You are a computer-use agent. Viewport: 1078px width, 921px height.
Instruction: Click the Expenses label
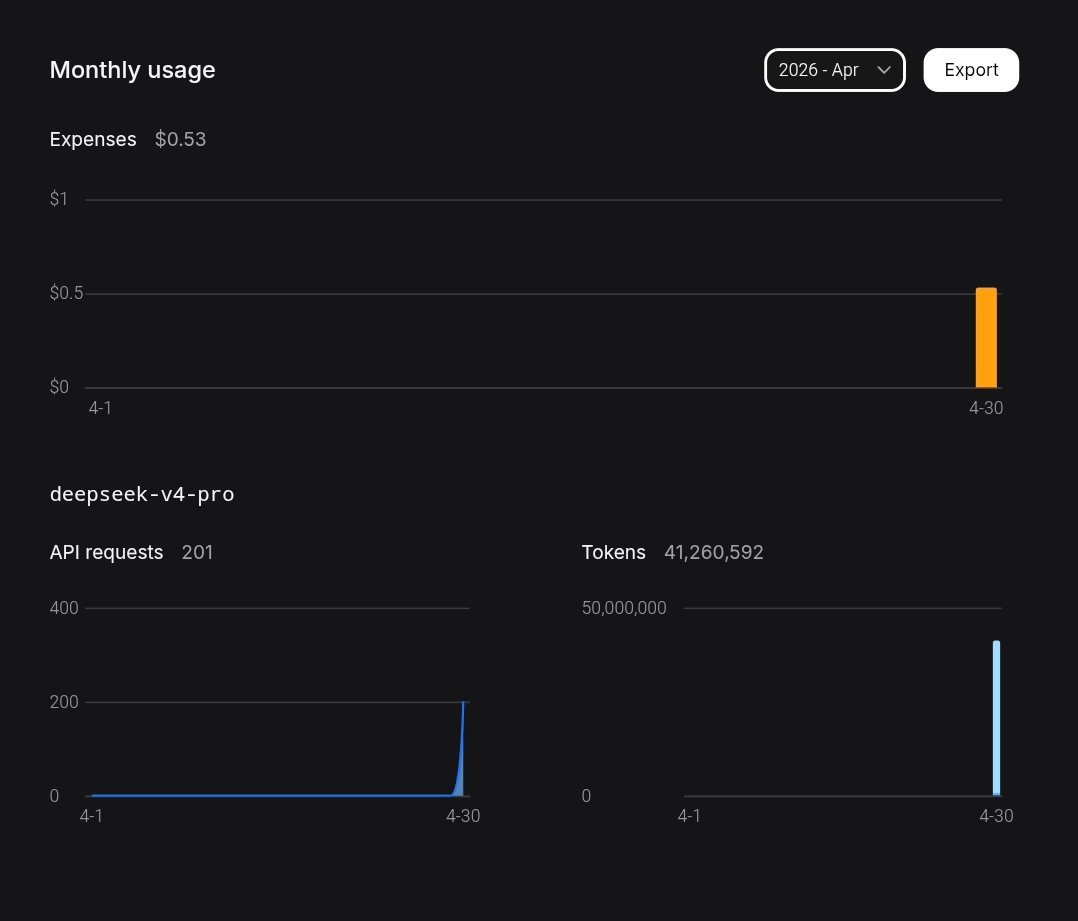click(93, 140)
